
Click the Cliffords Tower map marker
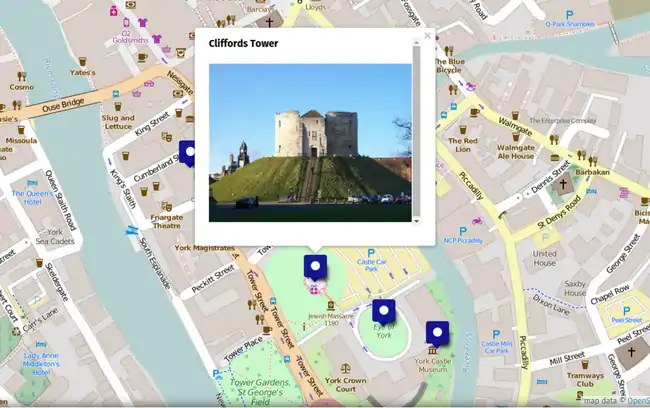[x=316, y=268]
